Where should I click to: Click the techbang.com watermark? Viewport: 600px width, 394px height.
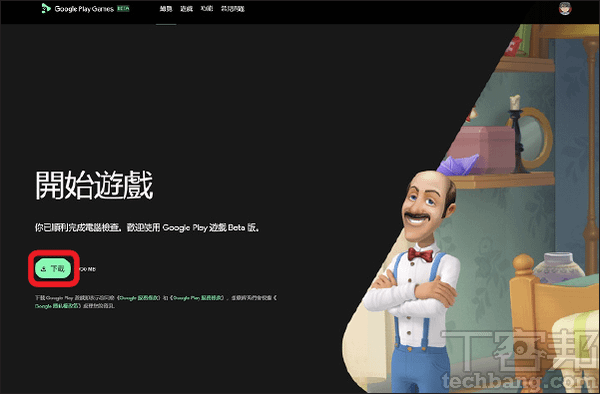(519, 381)
